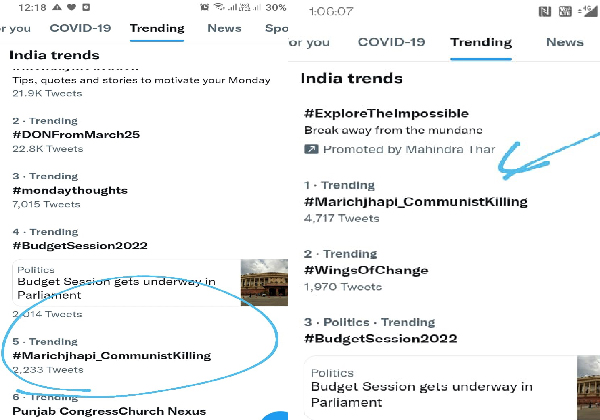The height and width of the screenshot is (420, 600).
Task: Open #Marichjhapi_CommunistKilling with 4,717 Tweets
Action: [415, 202]
